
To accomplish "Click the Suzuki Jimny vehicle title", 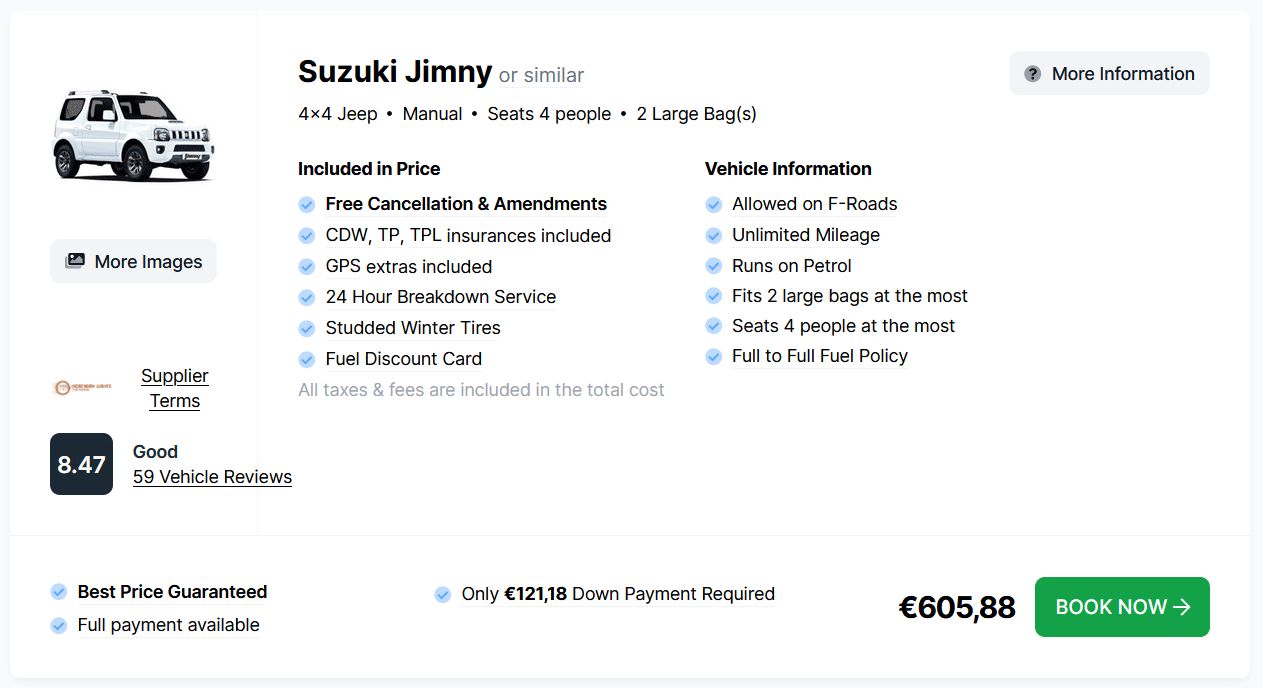I will click(x=395, y=72).
